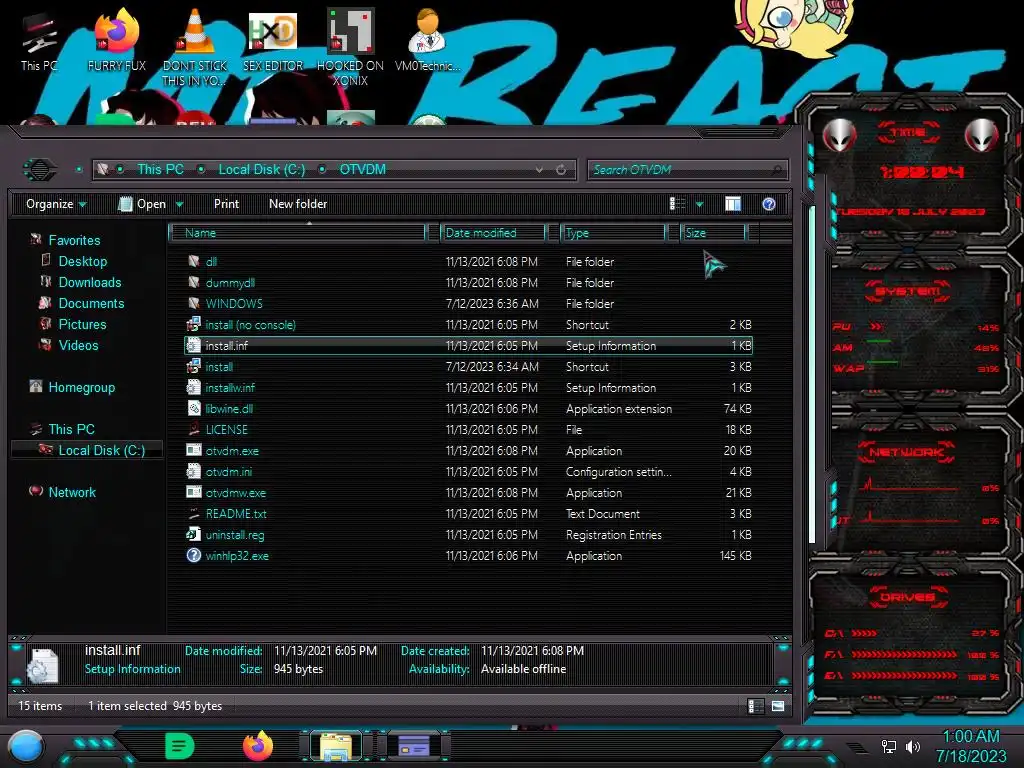Switch to File Explorer taskbar button
The height and width of the screenshot is (768, 1024).
336,746
